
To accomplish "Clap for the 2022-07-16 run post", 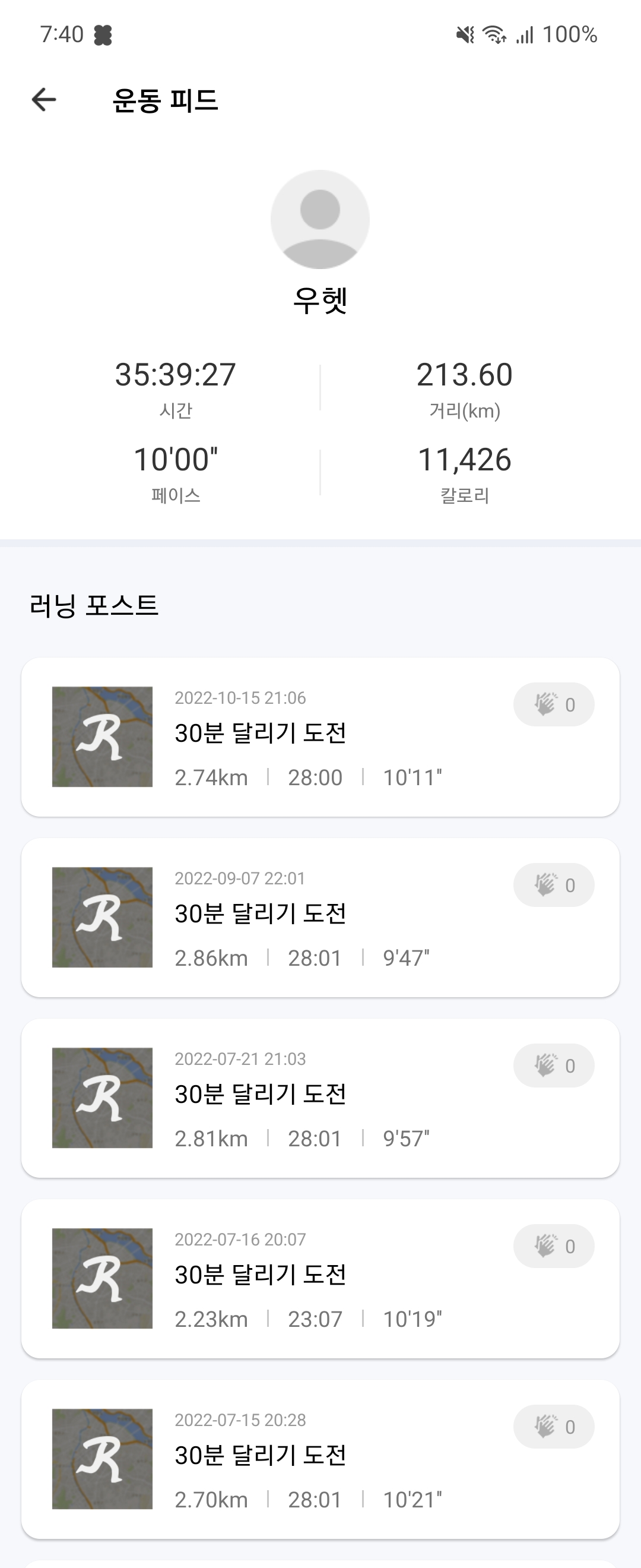I will tap(553, 1246).
